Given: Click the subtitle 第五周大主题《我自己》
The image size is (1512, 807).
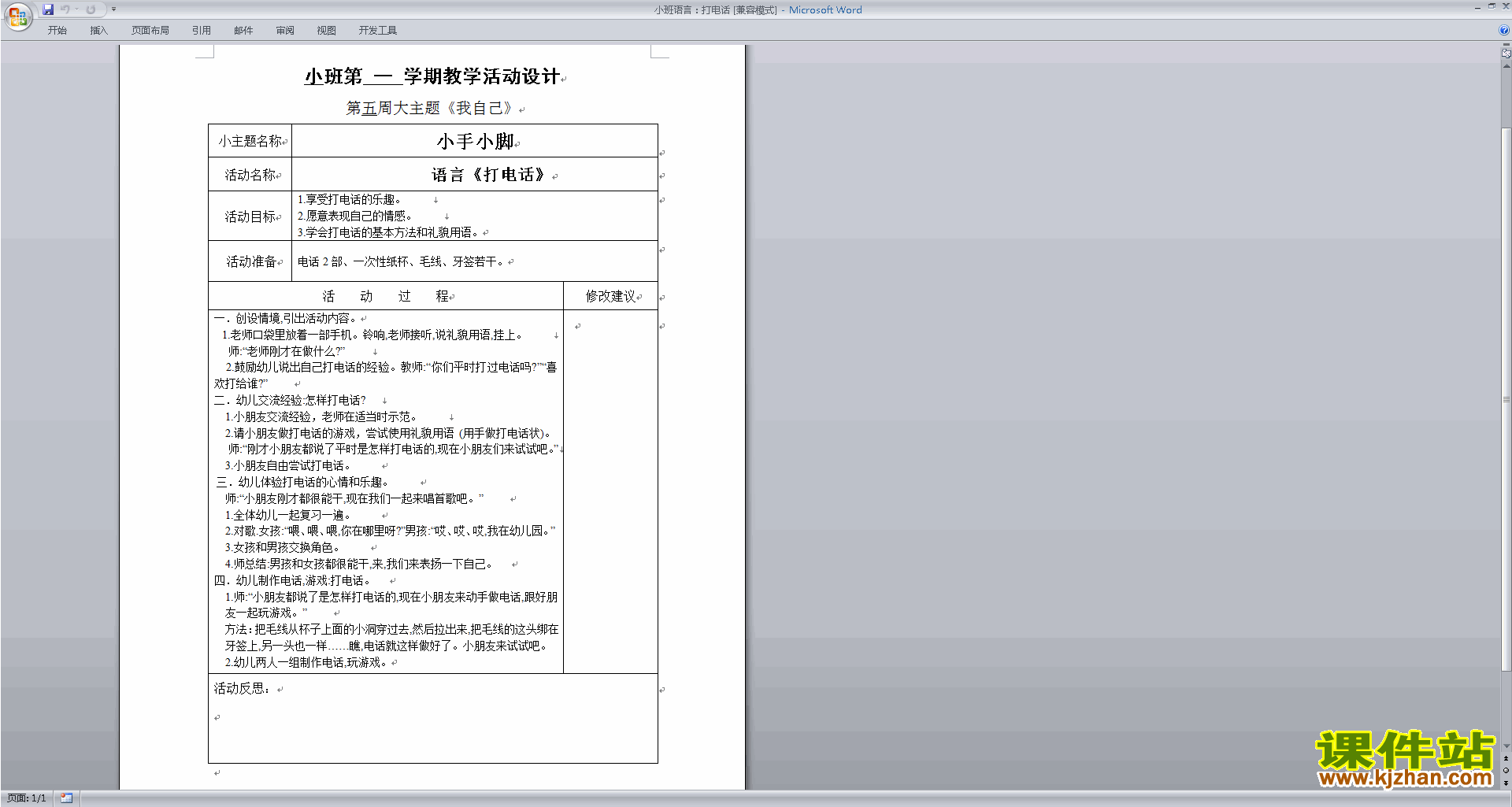Looking at the screenshot, I should coord(431,108).
